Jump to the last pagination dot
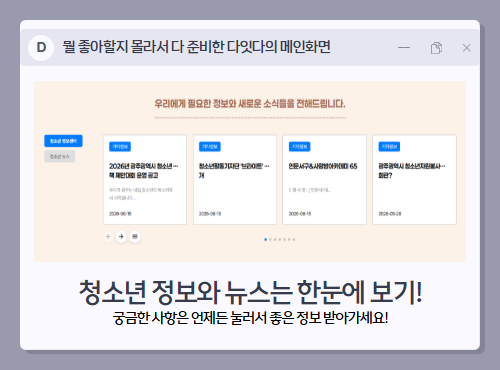 click(294, 239)
